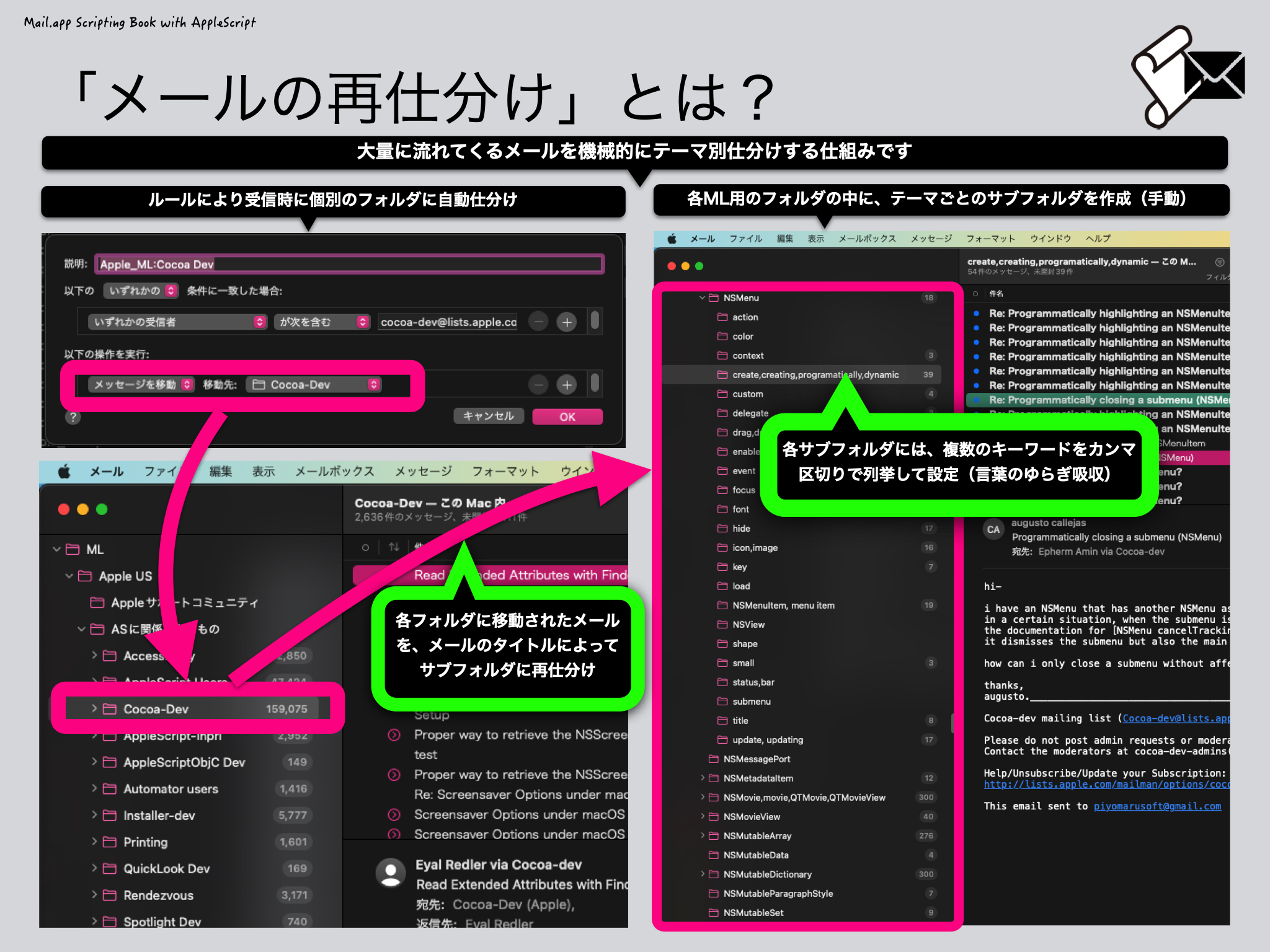Screen dimensions: 1270x952
Task: Collapse the NSMenu folder tree
Action: (x=701, y=298)
